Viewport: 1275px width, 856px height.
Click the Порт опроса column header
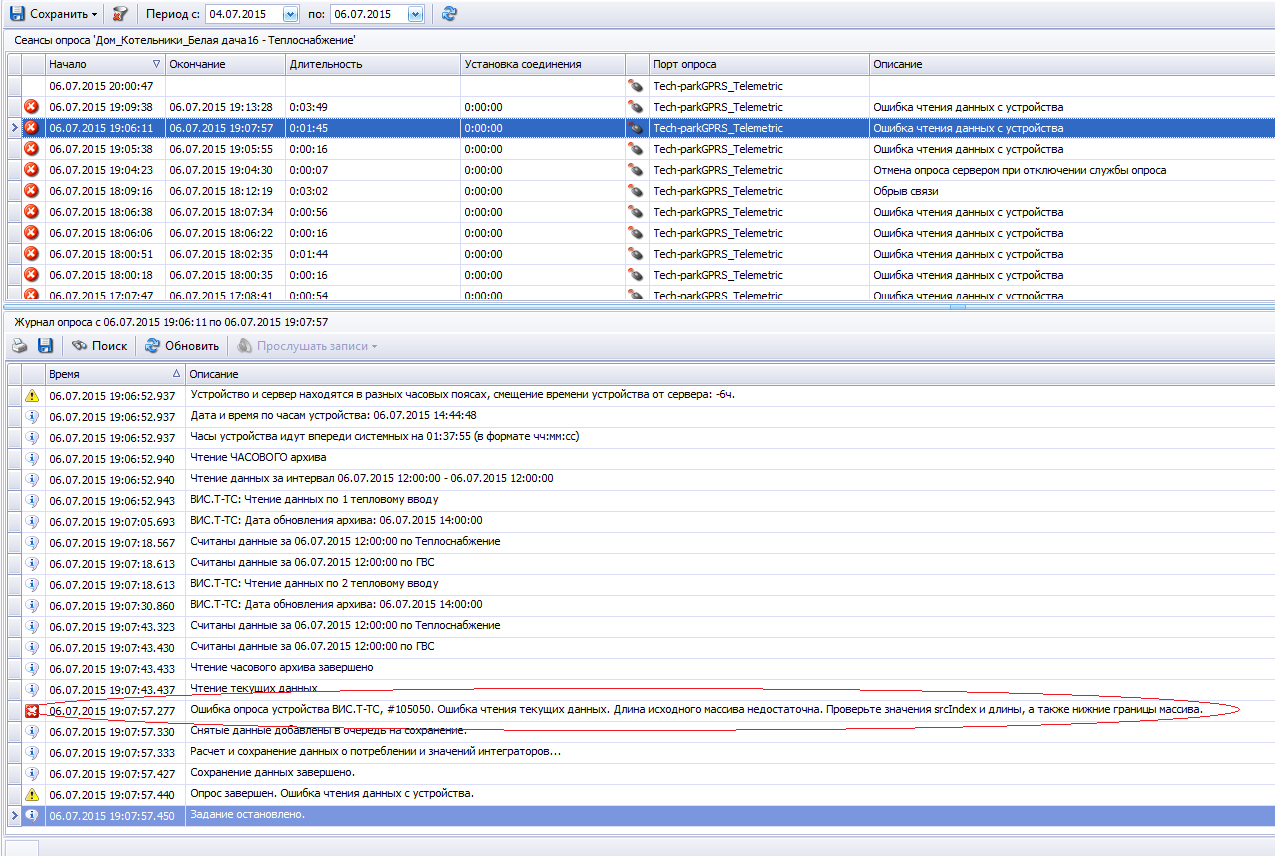tap(759, 64)
